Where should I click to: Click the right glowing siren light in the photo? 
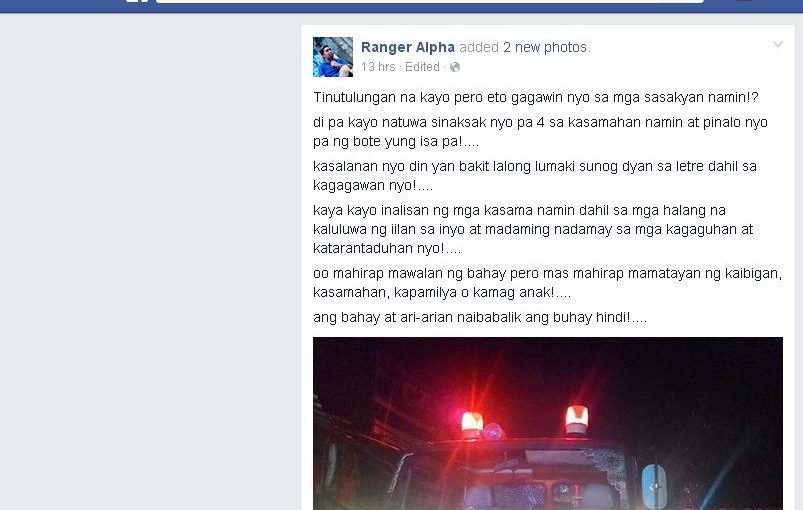(x=577, y=419)
